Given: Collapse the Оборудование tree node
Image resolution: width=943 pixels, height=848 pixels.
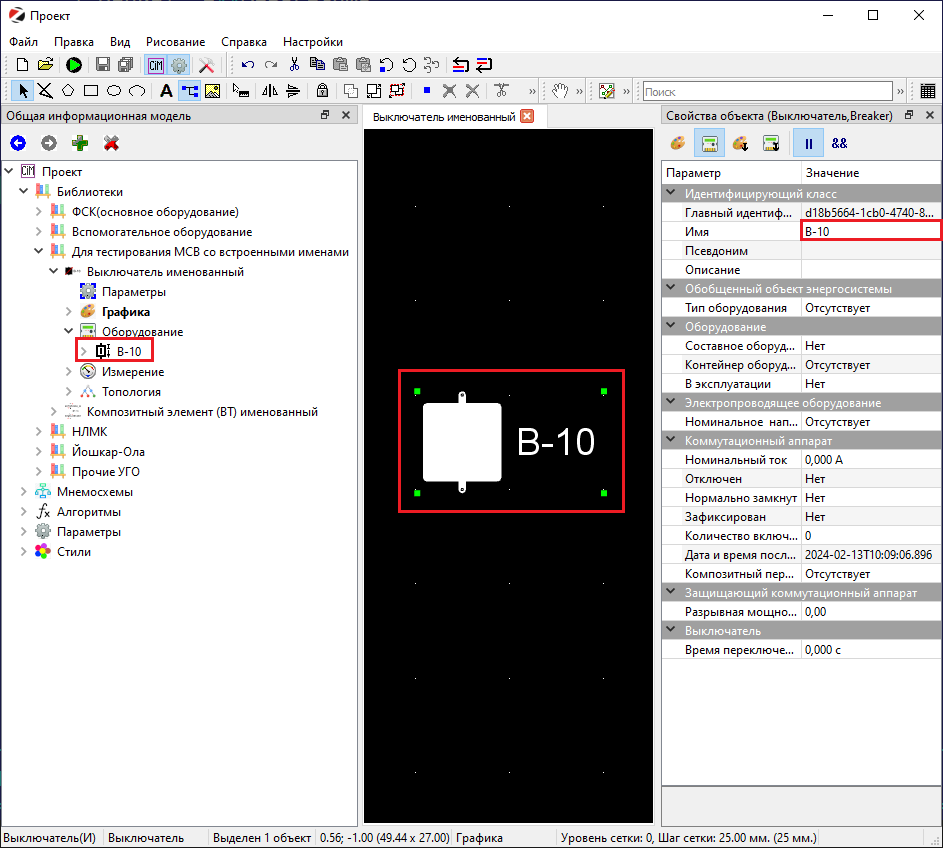Looking at the screenshot, I should click(69, 332).
